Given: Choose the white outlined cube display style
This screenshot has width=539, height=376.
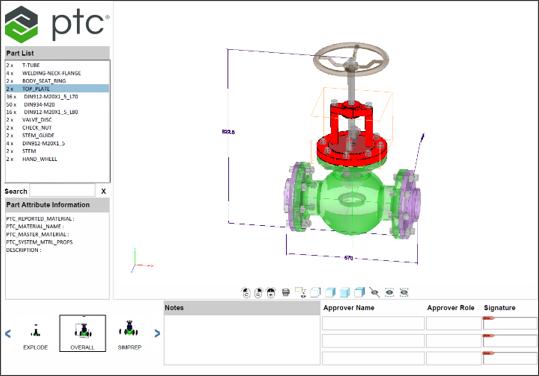Looking at the screenshot, I should (x=315, y=292).
